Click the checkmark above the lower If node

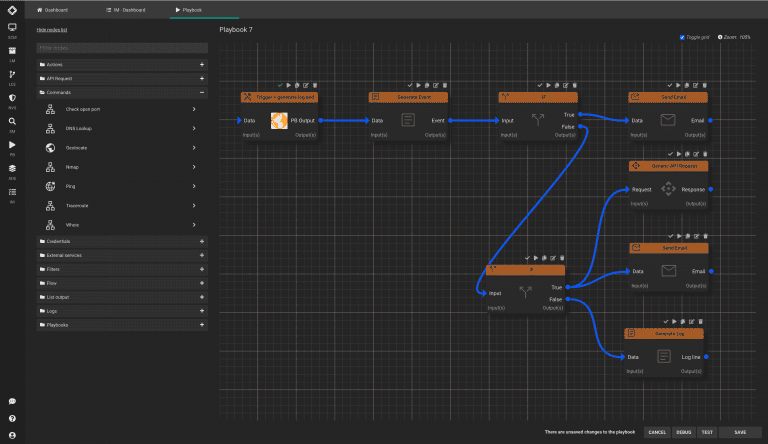527,258
